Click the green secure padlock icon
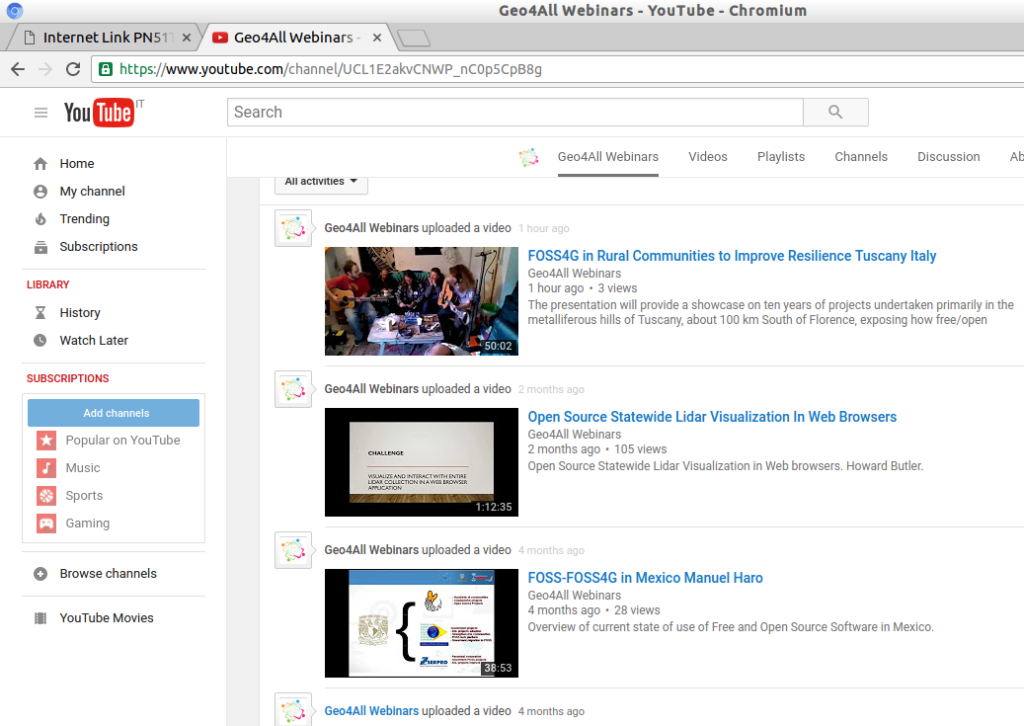1024x726 pixels. coord(105,69)
